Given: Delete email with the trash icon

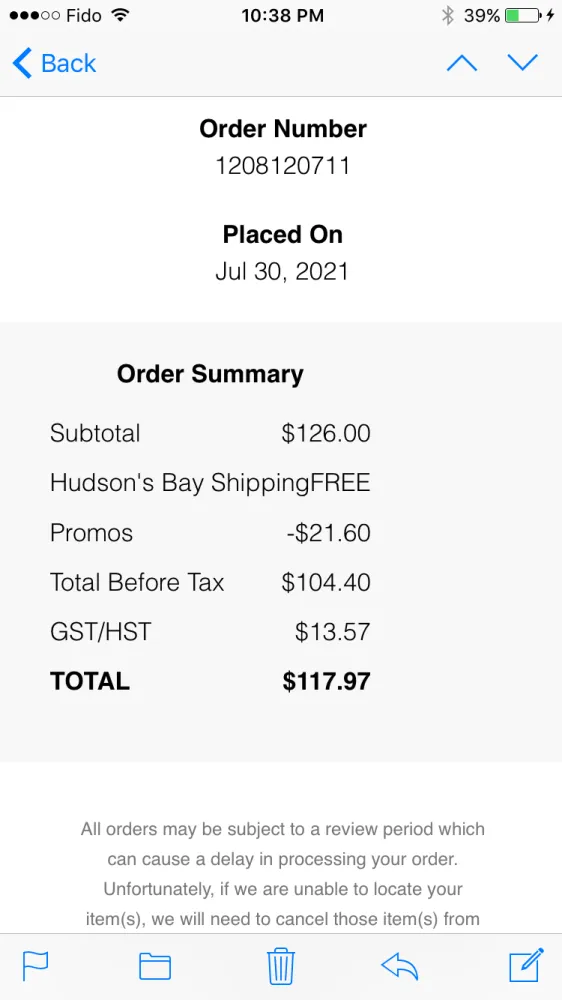Looking at the screenshot, I should coord(281,966).
